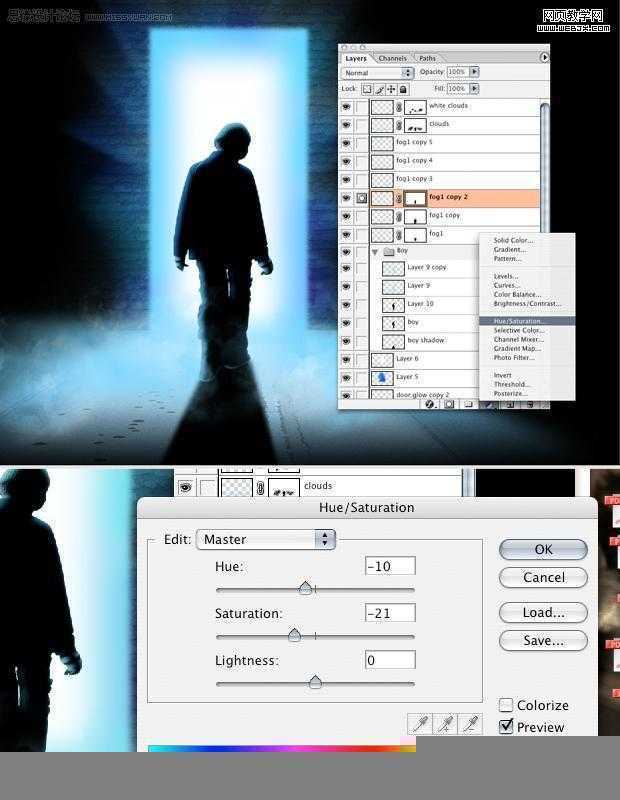Click the first eyedropper in Hue/Saturation
620x800 pixels.
click(420, 724)
